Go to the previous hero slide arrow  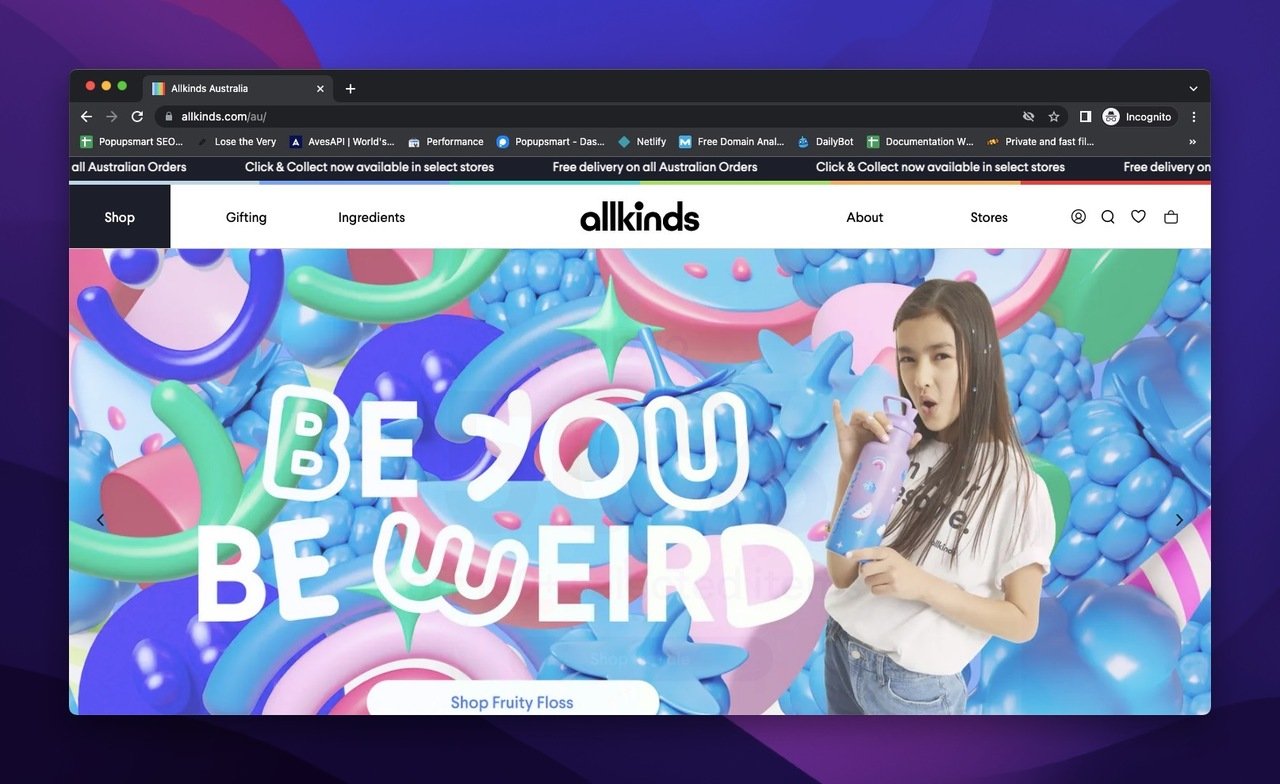tap(100, 520)
